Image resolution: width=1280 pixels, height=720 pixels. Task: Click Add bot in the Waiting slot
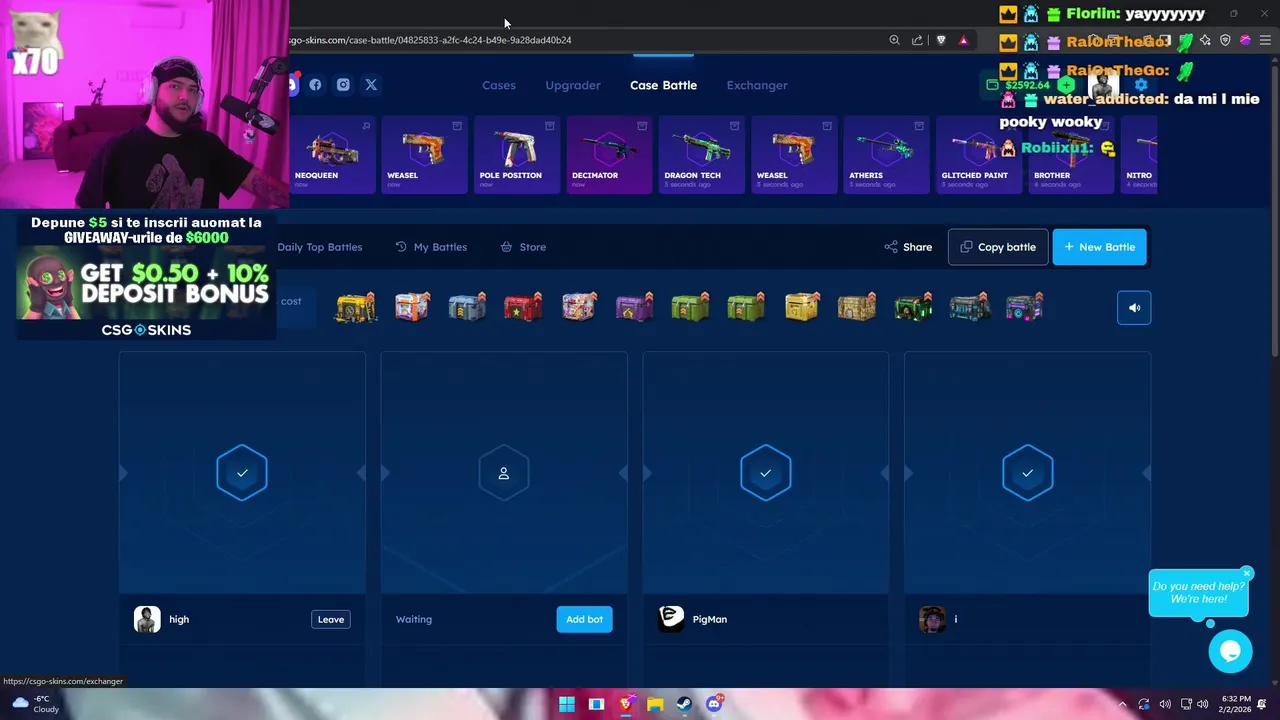tap(584, 619)
